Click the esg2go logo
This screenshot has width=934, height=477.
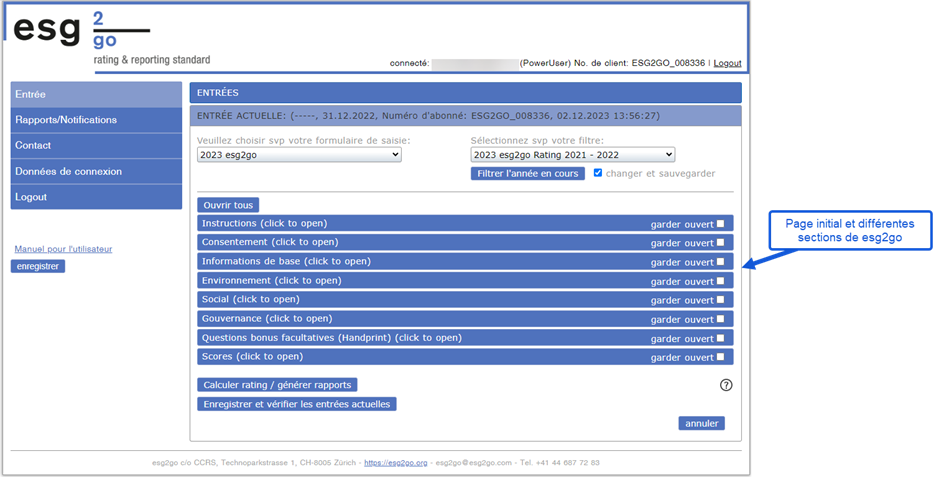pyautogui.click(x=110, y=37)
